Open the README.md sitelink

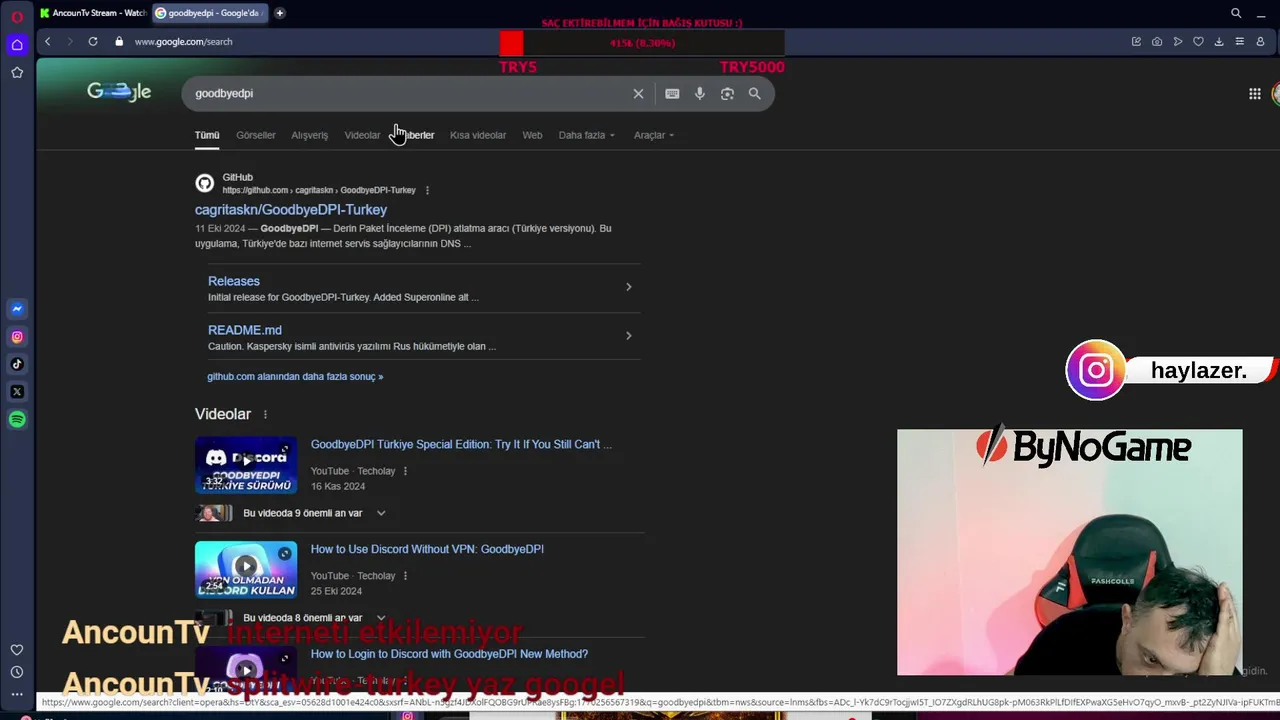coord(245,330)
